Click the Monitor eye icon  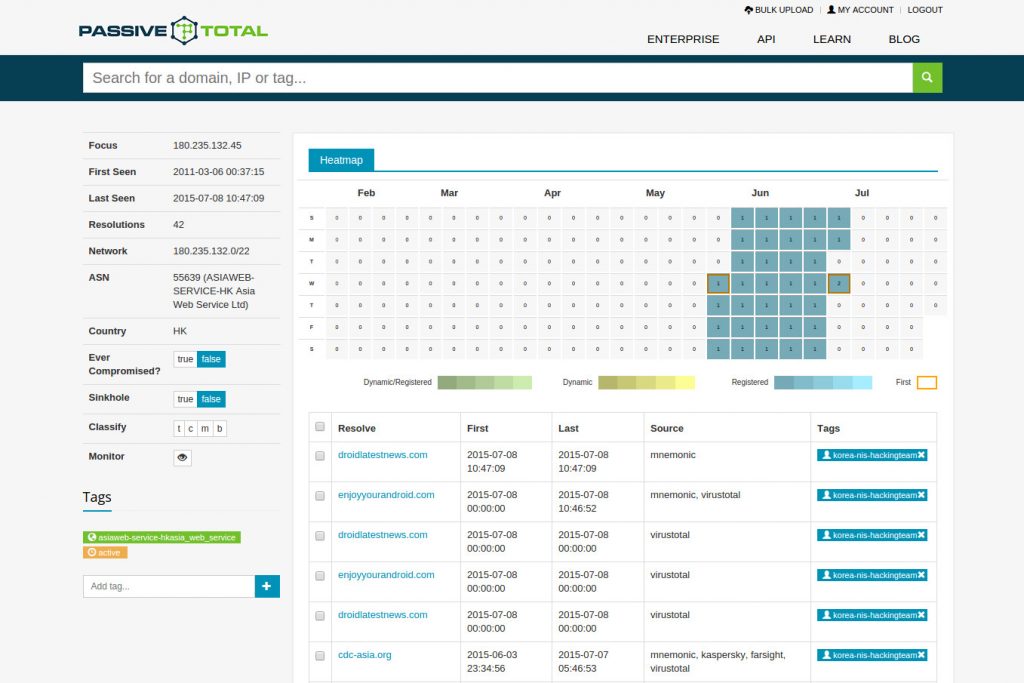click(x=182, y=457)
